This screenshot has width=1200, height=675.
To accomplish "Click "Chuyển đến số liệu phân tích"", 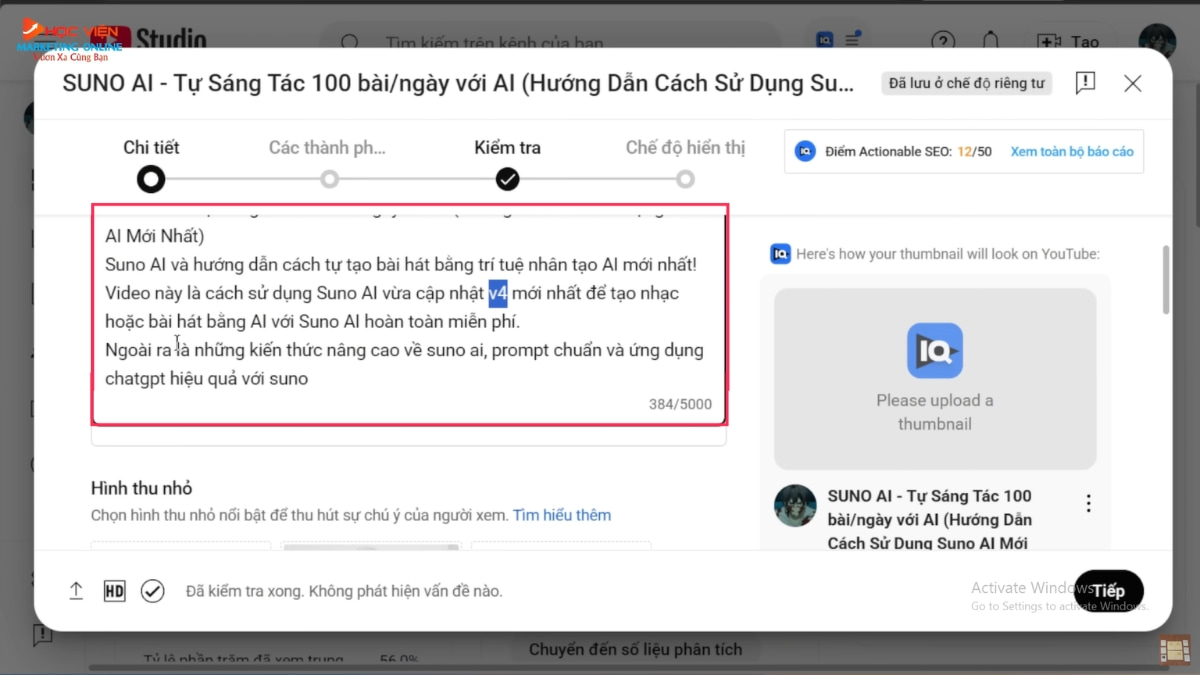I will tap(635, 649).
